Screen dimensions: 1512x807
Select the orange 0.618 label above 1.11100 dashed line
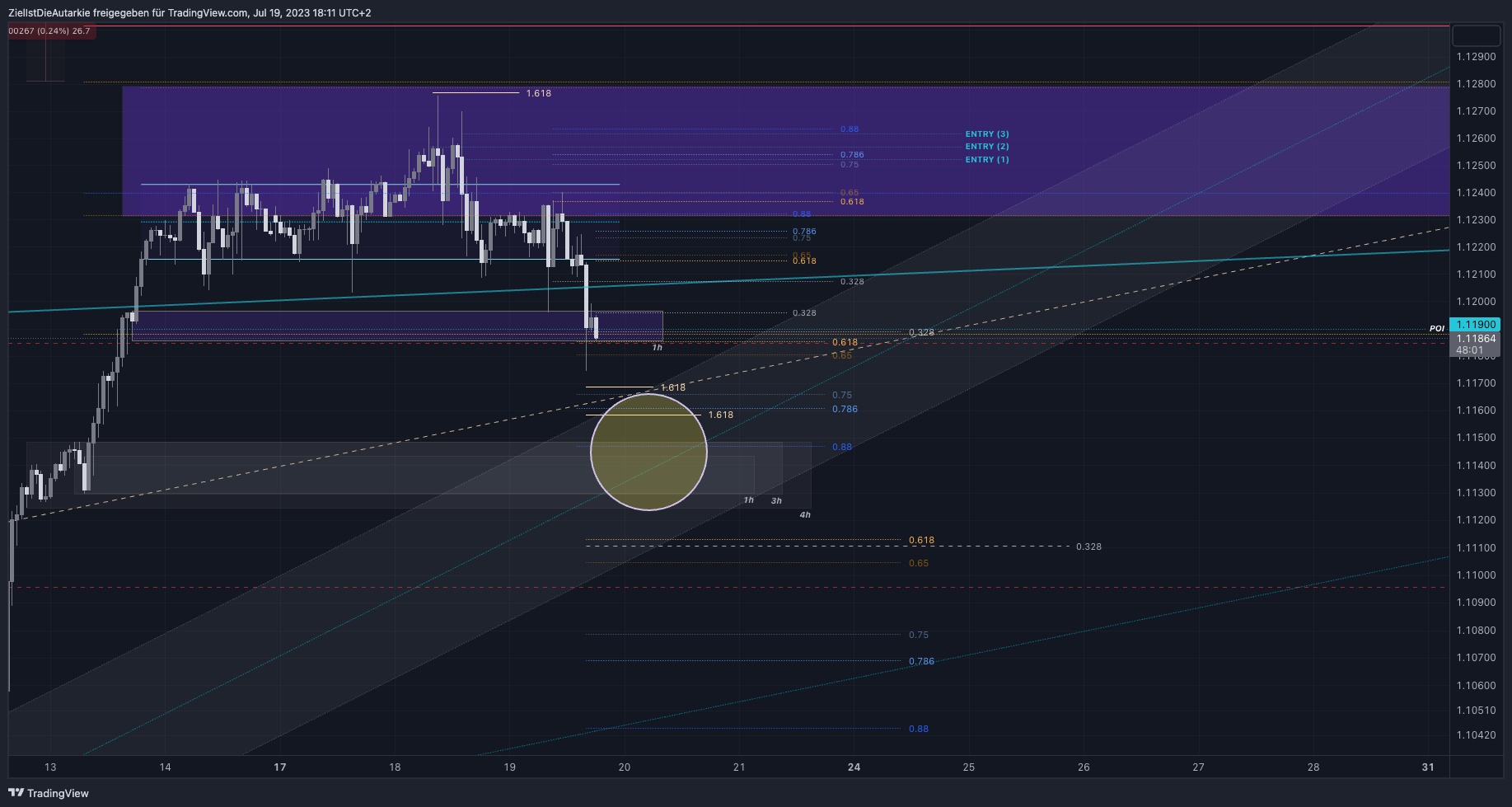921,541
